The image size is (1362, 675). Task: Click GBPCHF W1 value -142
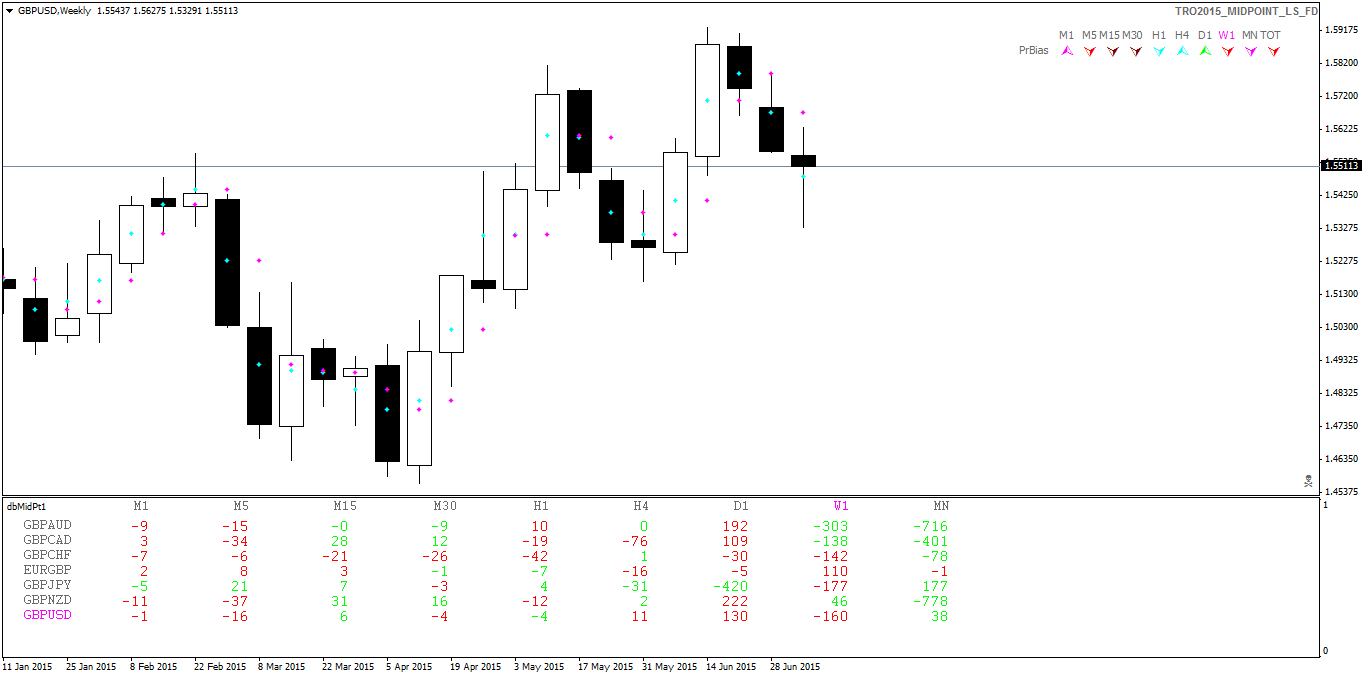coord(830,556)
